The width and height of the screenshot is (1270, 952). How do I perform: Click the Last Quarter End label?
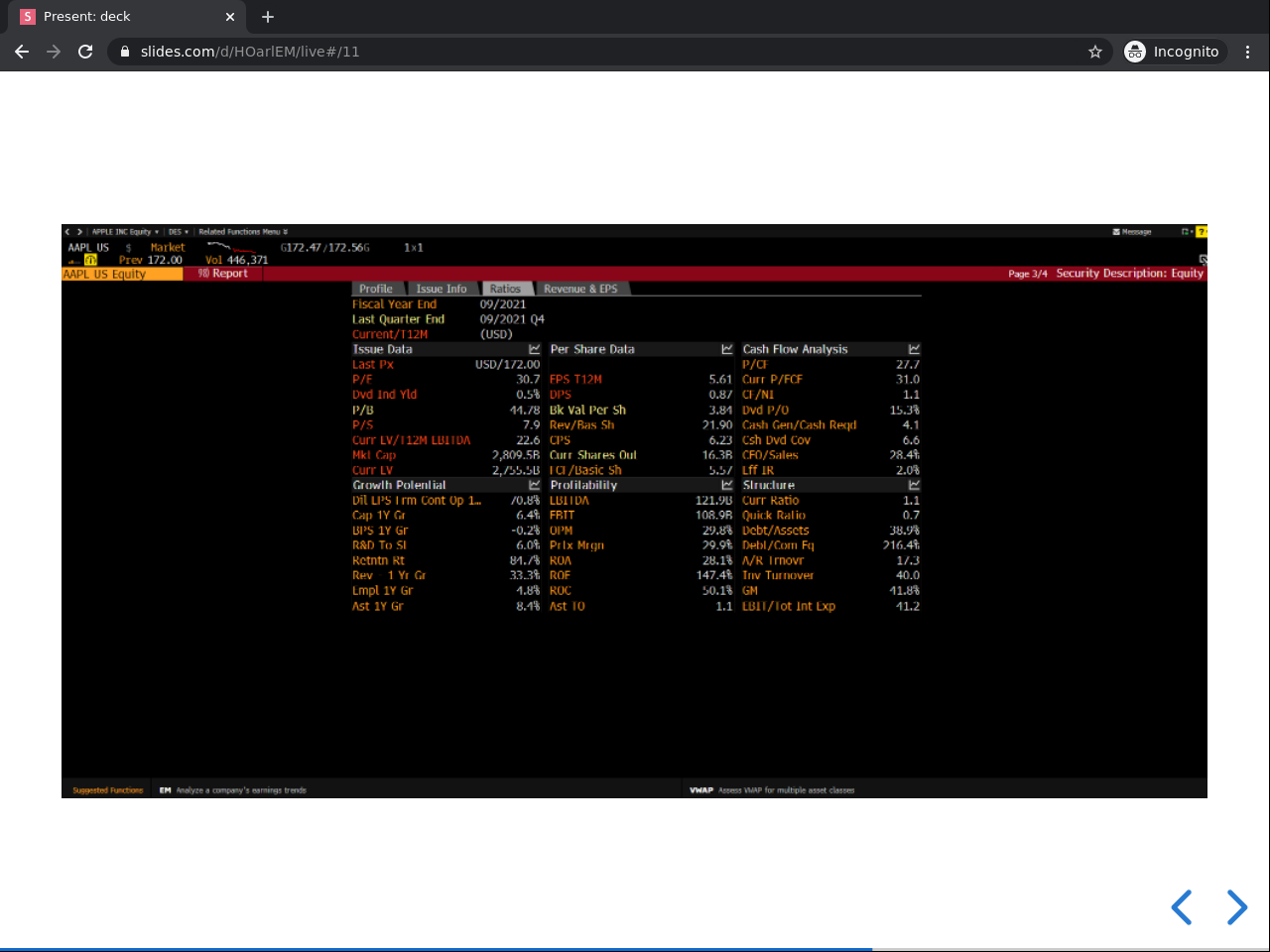(x=399, y=319)
